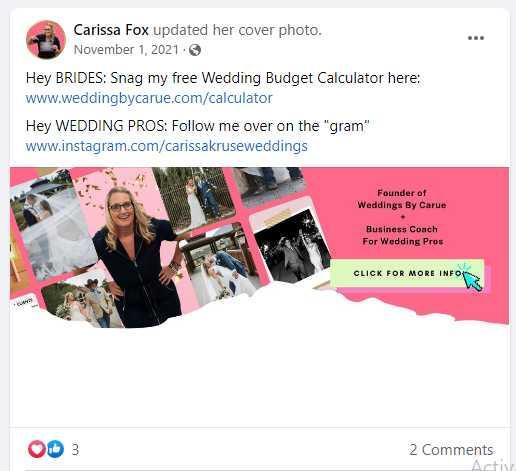
Task: Click the Founder of Weddings By Carue text
Action: tap(402, 199)
